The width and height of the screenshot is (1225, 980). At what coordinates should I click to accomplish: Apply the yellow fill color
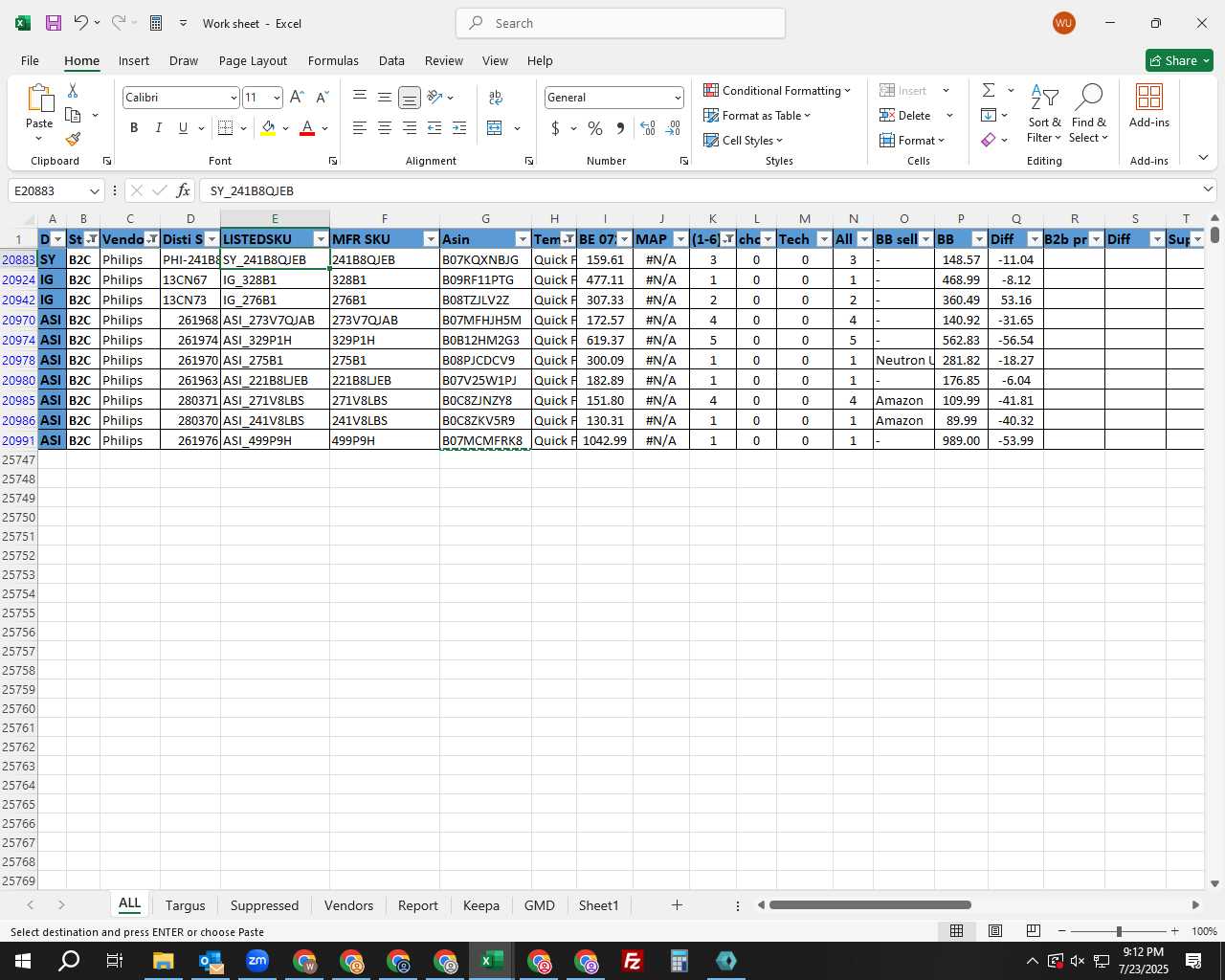click(x=268, y=128)
